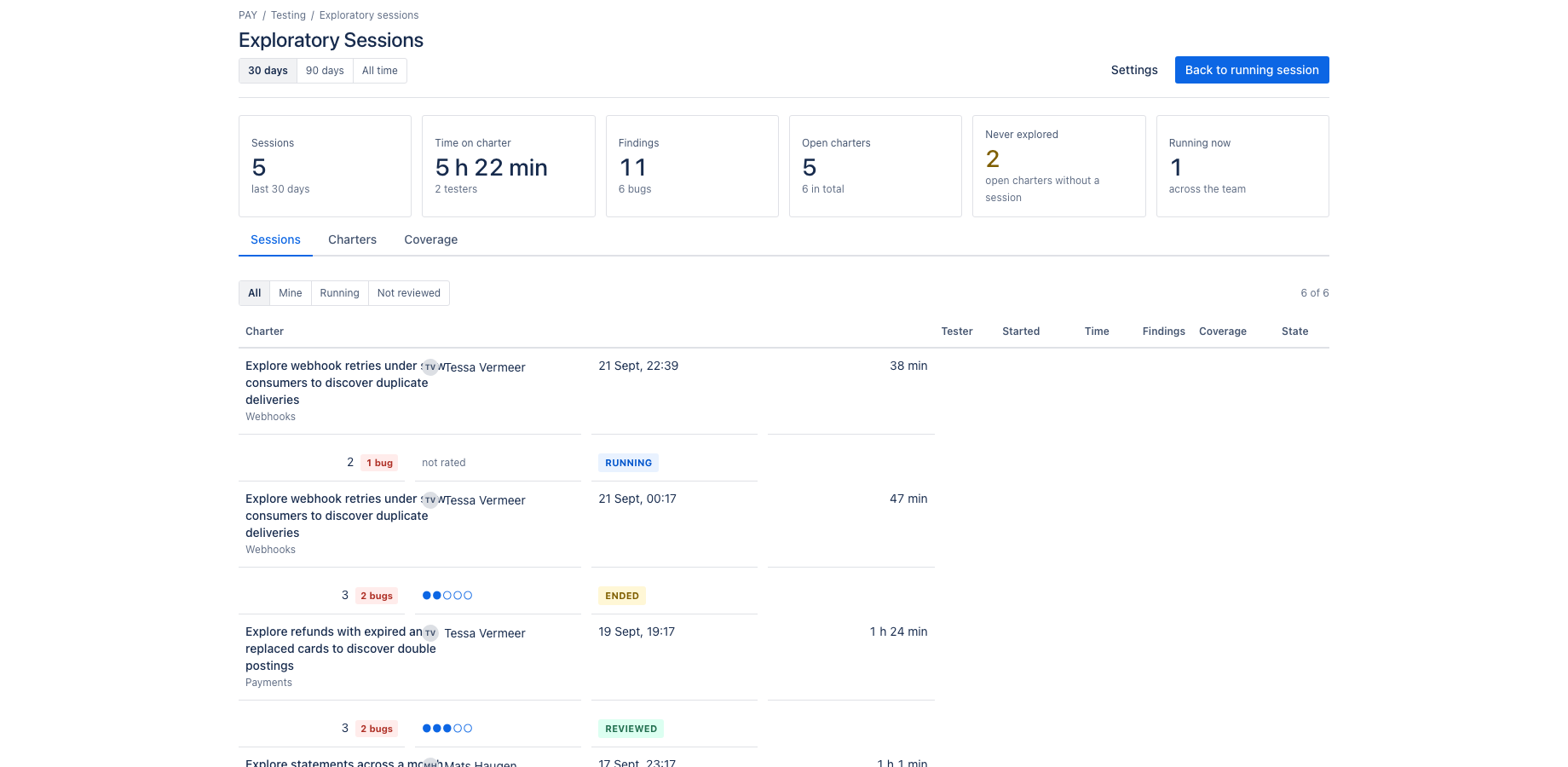This screenshot has height=767, width=1568.
Task: Filter sessions by All
Action: click(255, 293)
